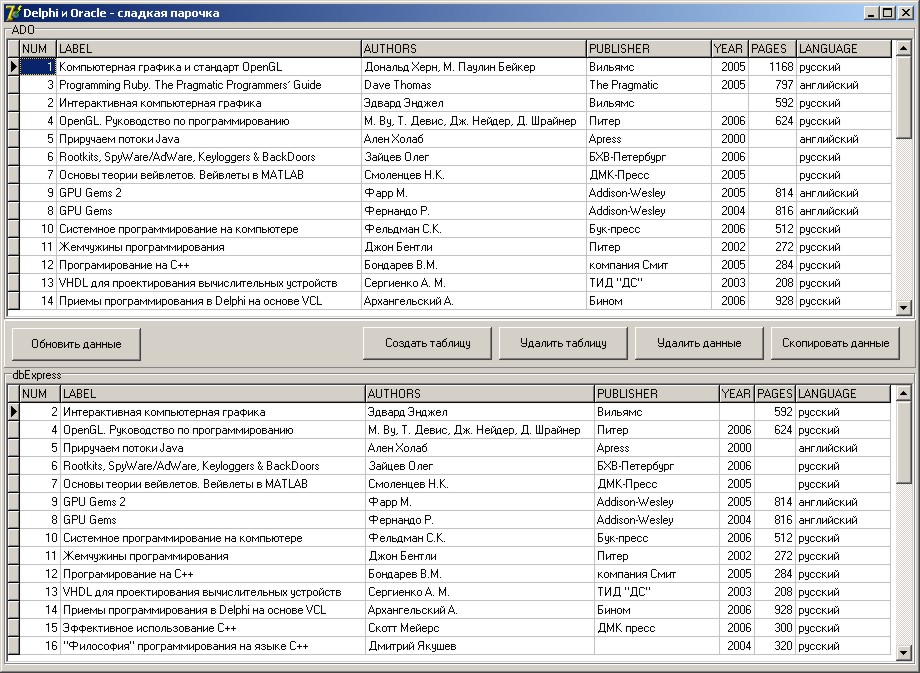Image resolution: width=920 pixels, height=673 pixels.
Task: Select the current-row indicator arrow in ADO grid
Action: coord(13,67)
